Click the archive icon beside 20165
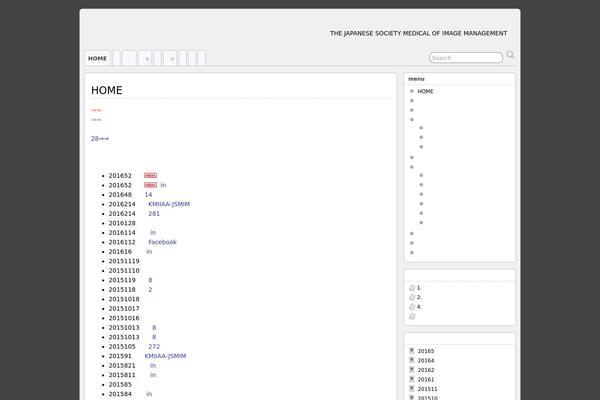The width and height of the screenshot is (600, 400). (x=412, y=351)
